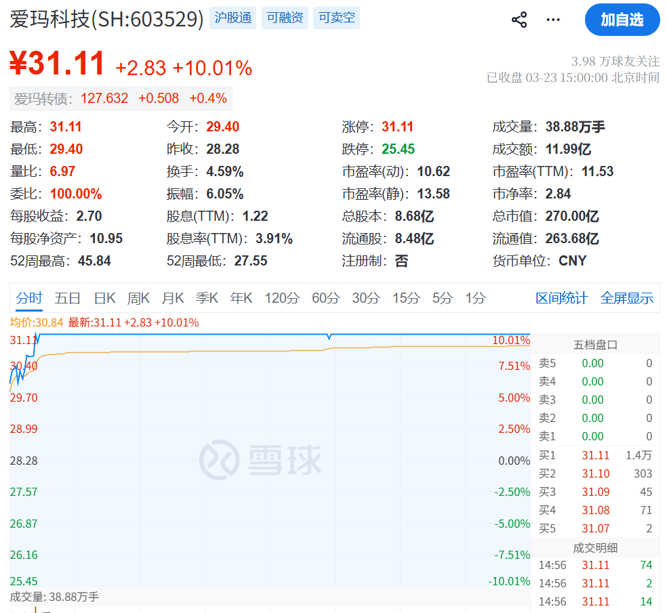Switch to the 分时 chart tab

(29, 298)
